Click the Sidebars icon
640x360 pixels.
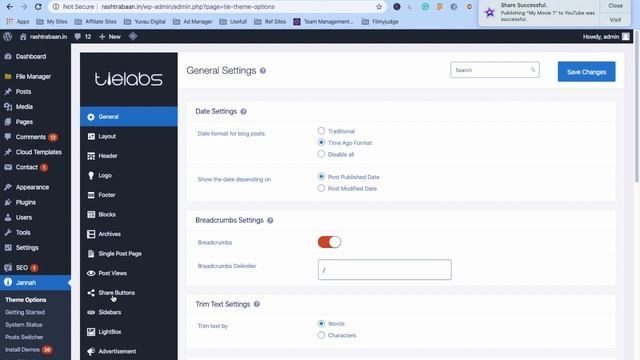[91, 312]
